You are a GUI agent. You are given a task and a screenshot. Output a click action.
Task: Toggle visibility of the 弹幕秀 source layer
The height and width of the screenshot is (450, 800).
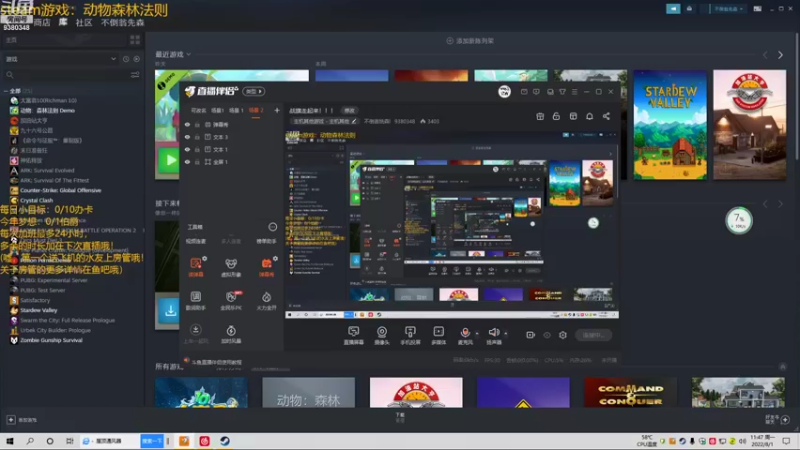click(187, 124)
